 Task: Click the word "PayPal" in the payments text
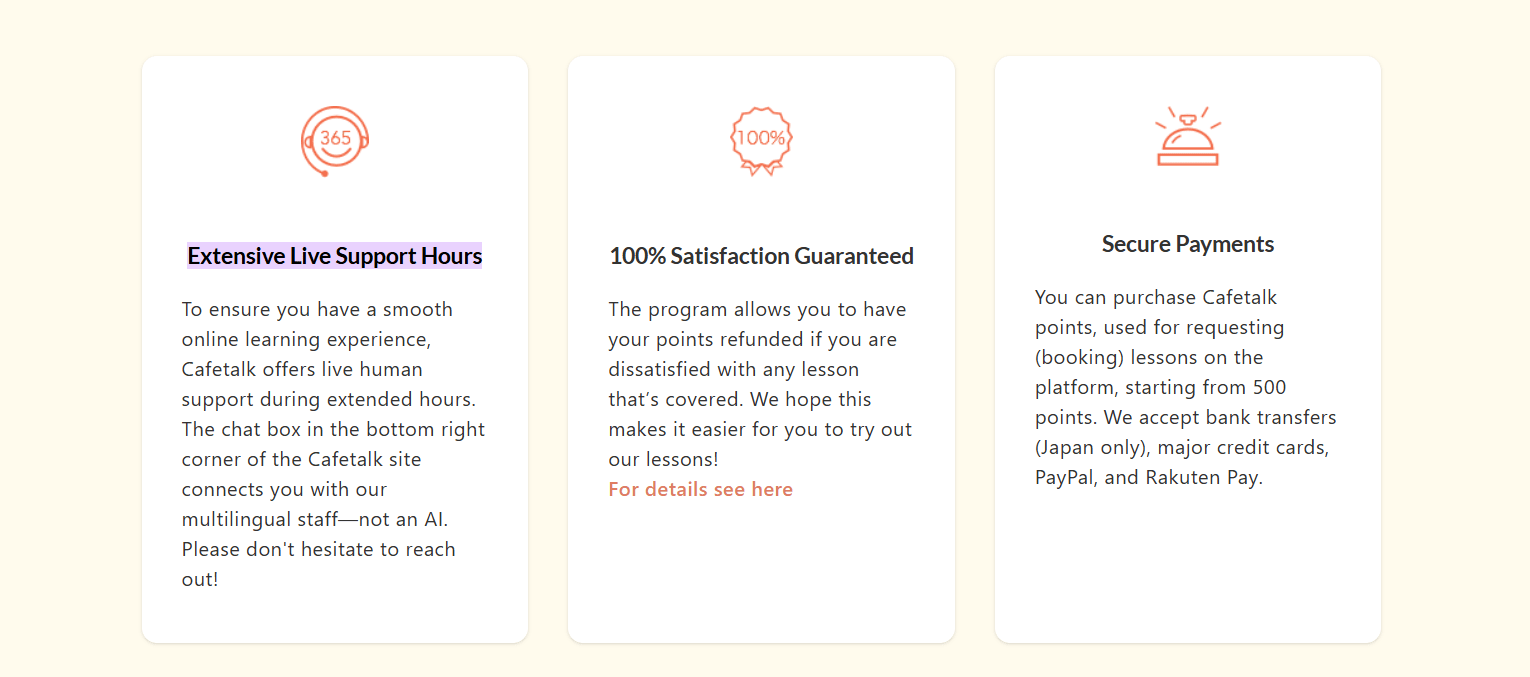tap(1065, 477)
